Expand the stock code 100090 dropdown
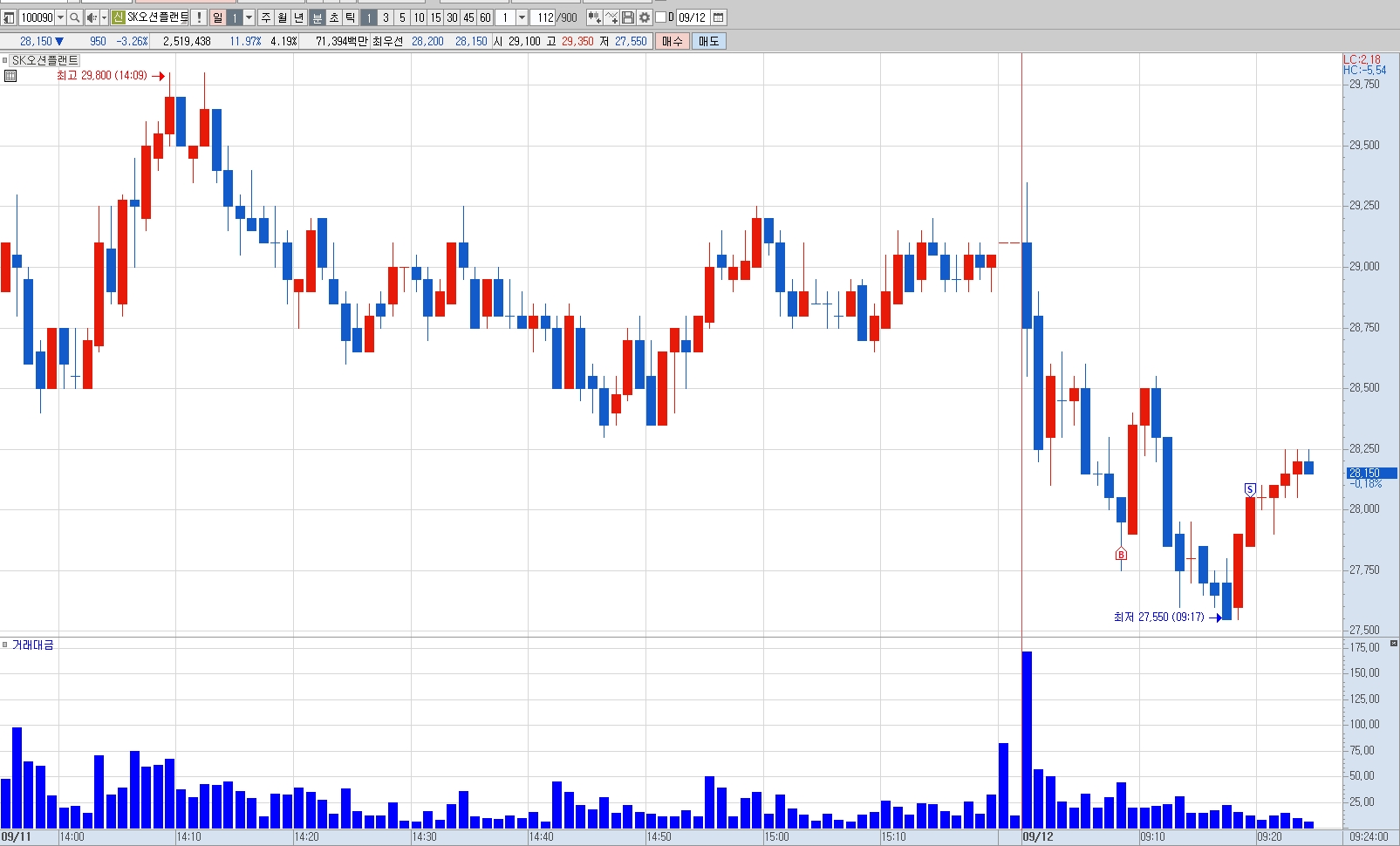This screenshot has width=1400, height=846. [60, 17]
